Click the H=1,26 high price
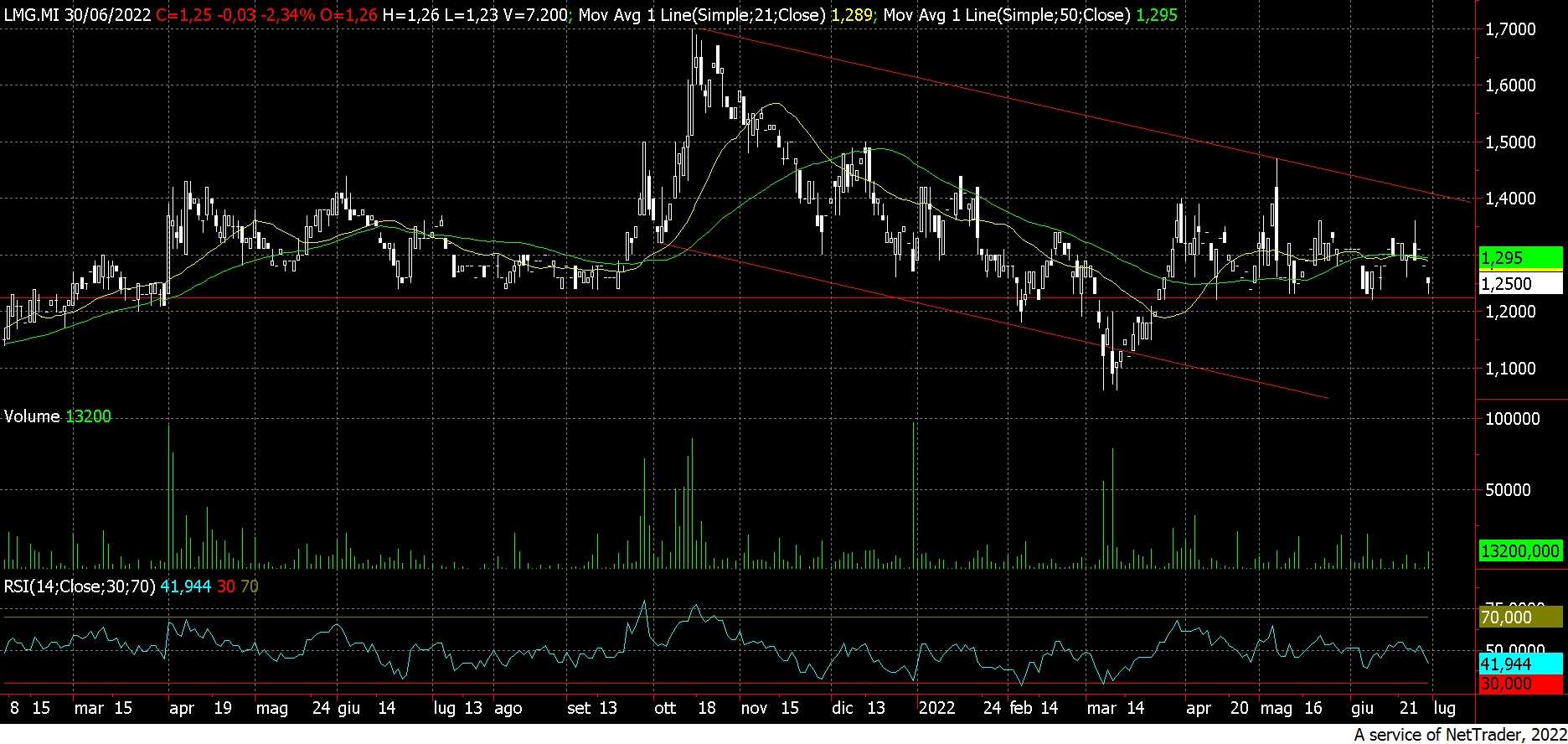 click(410, 15)
